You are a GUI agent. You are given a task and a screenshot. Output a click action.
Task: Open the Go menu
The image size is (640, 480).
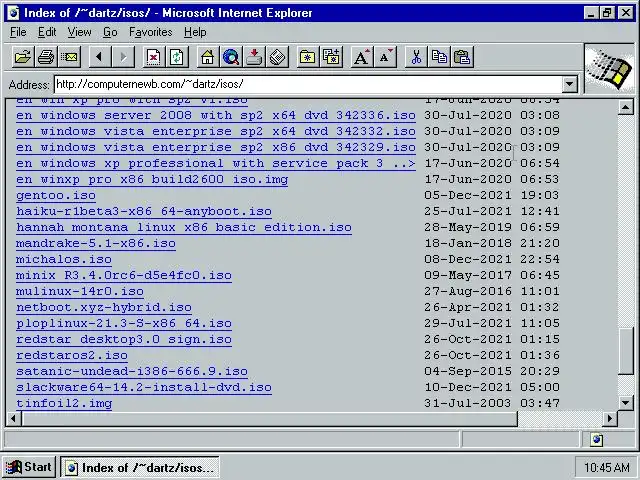(110, 32)
